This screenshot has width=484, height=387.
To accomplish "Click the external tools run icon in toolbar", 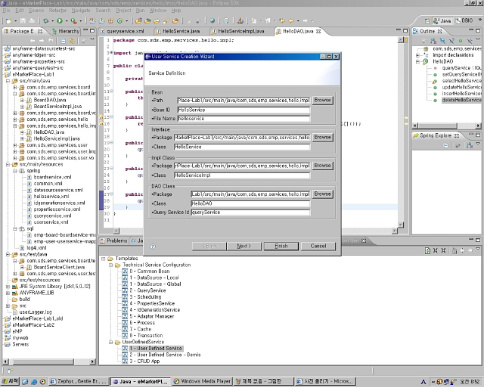I will (74, 21).
